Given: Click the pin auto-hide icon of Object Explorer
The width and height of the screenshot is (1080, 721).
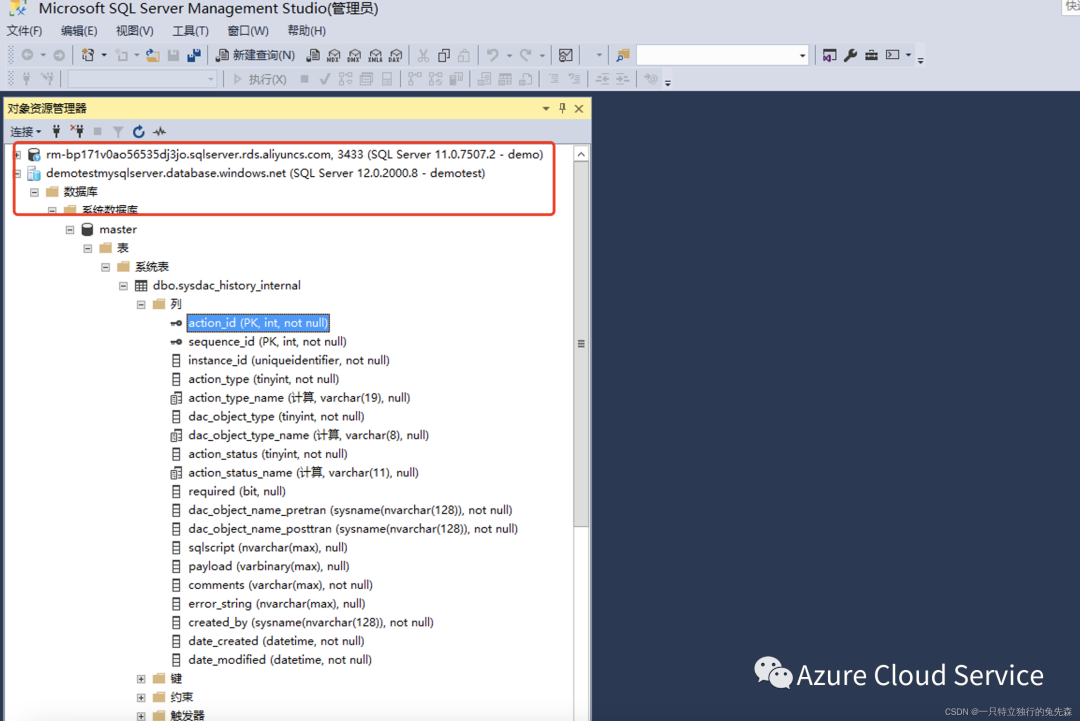Looking at the screenshot, I should tap(563, 109).
